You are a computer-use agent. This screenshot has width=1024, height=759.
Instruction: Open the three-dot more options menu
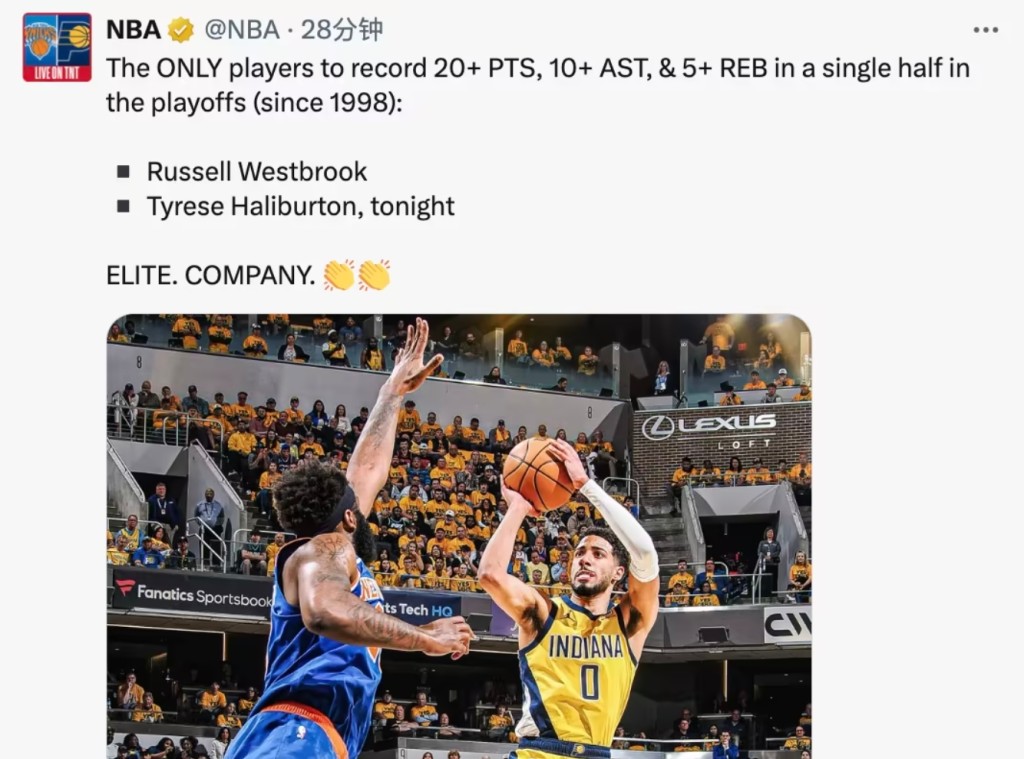[985, 30]
